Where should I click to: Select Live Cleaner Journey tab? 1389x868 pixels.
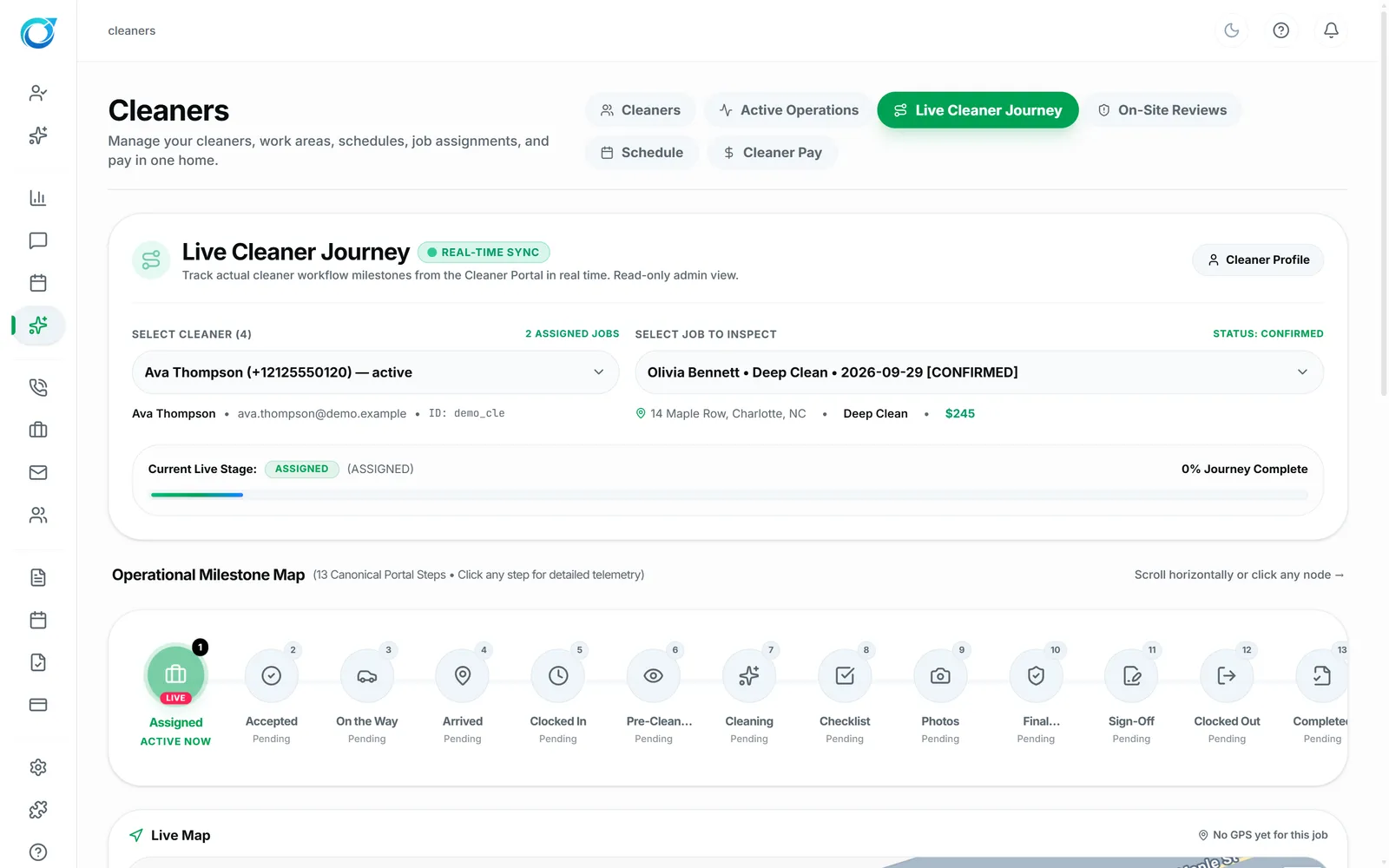click(x=978, y=110)
